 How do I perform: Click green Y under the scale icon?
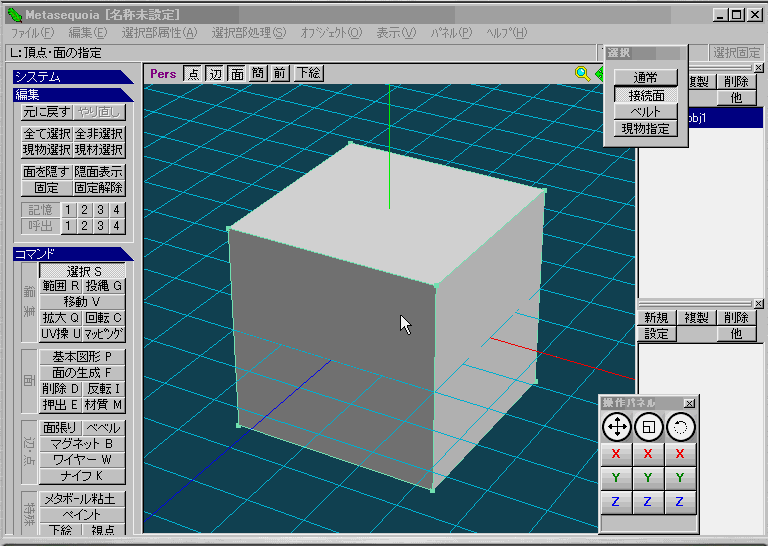tap(648, 478)
